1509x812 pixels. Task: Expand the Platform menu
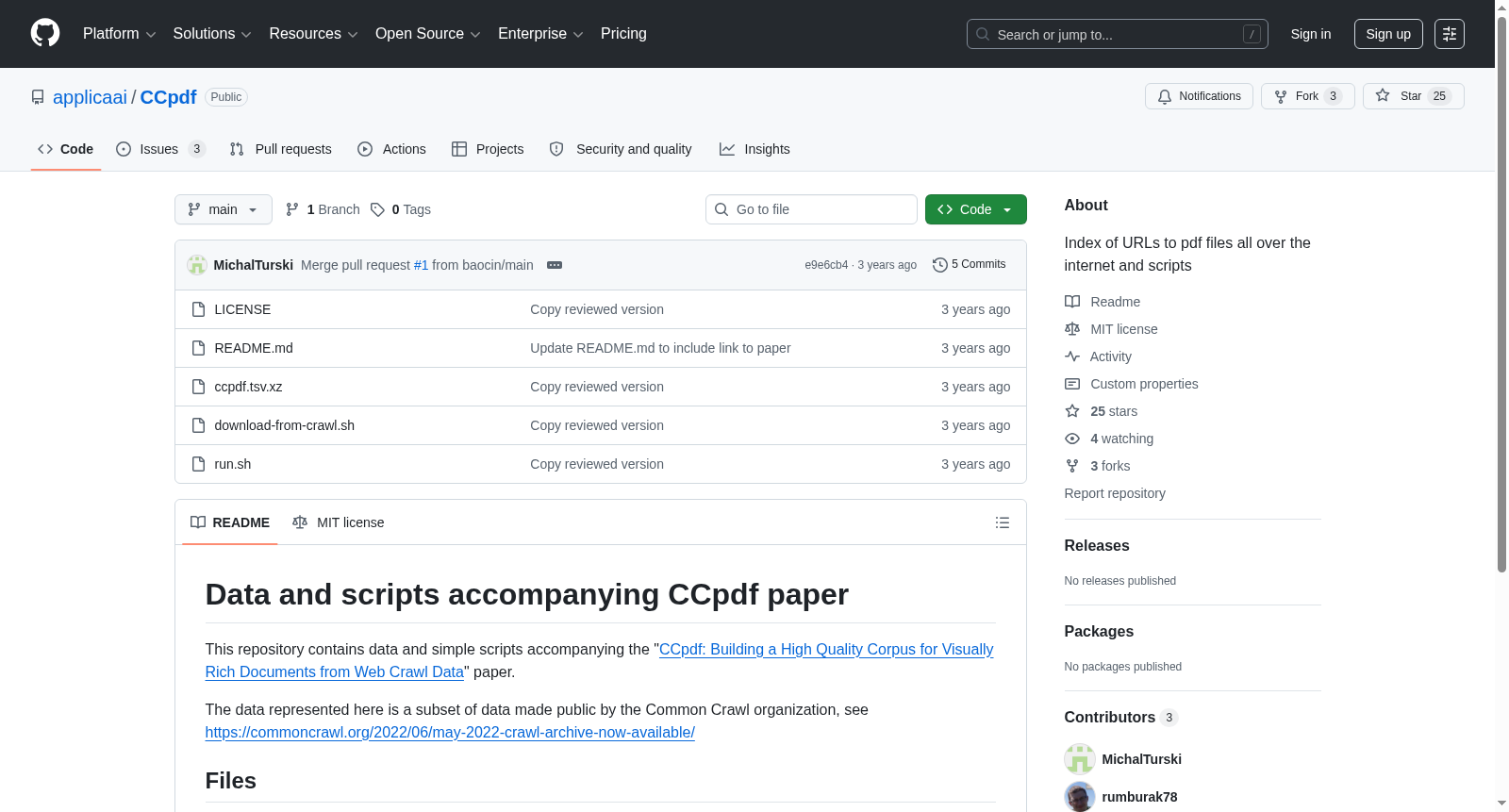click(x=120, y=34)
